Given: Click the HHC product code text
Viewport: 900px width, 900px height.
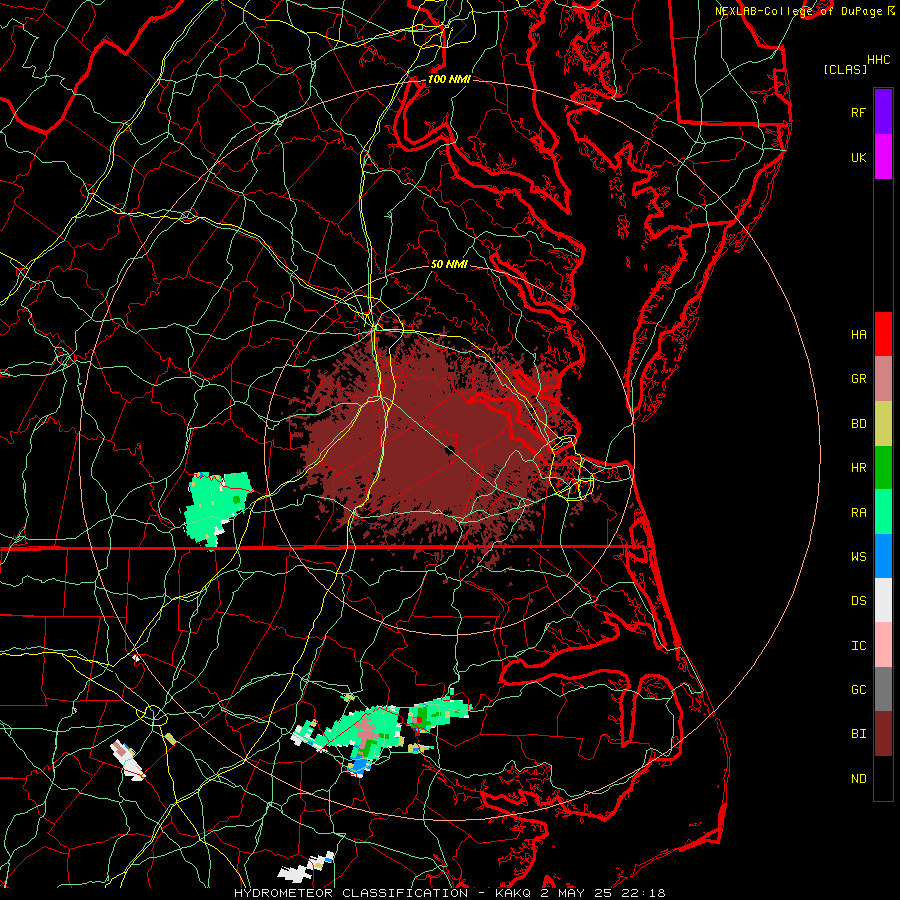Looking at the screenshot, I should [878, 60].
